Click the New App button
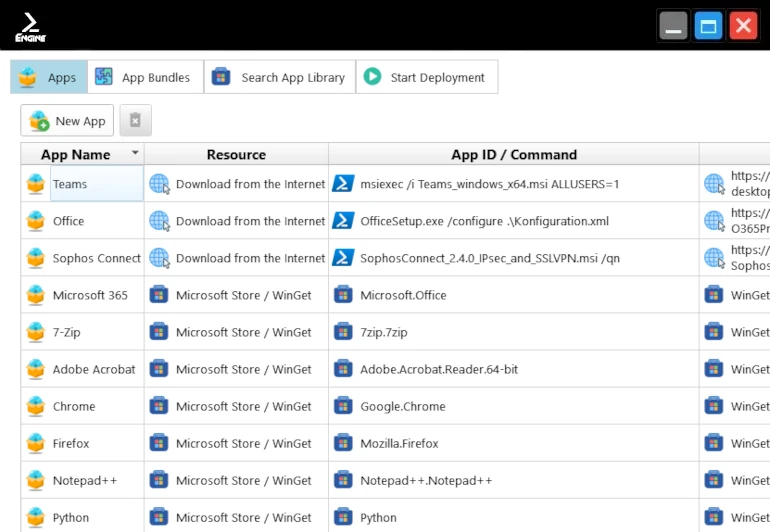 pyautogui.click(x=67, y=120)
